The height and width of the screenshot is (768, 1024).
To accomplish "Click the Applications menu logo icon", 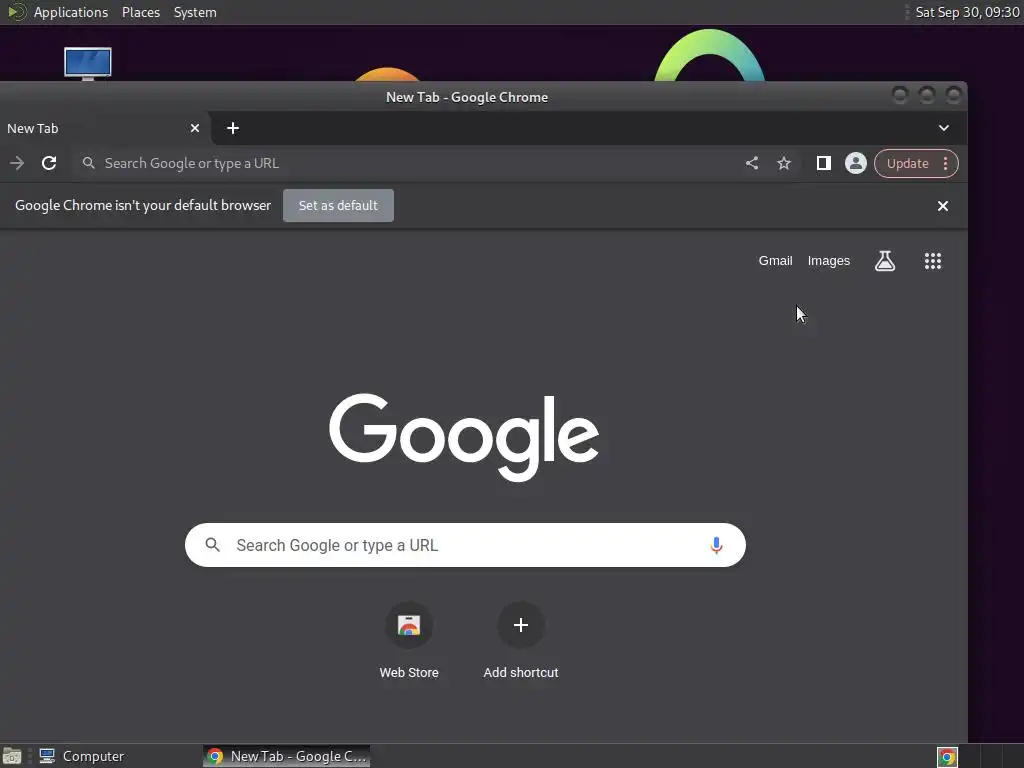I will [16, 12].
